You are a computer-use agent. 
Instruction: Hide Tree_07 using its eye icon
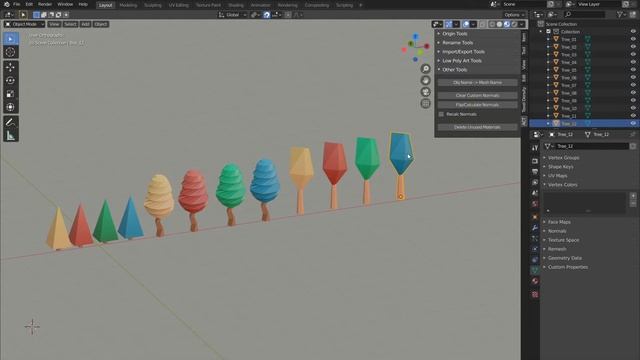[633, 85]
